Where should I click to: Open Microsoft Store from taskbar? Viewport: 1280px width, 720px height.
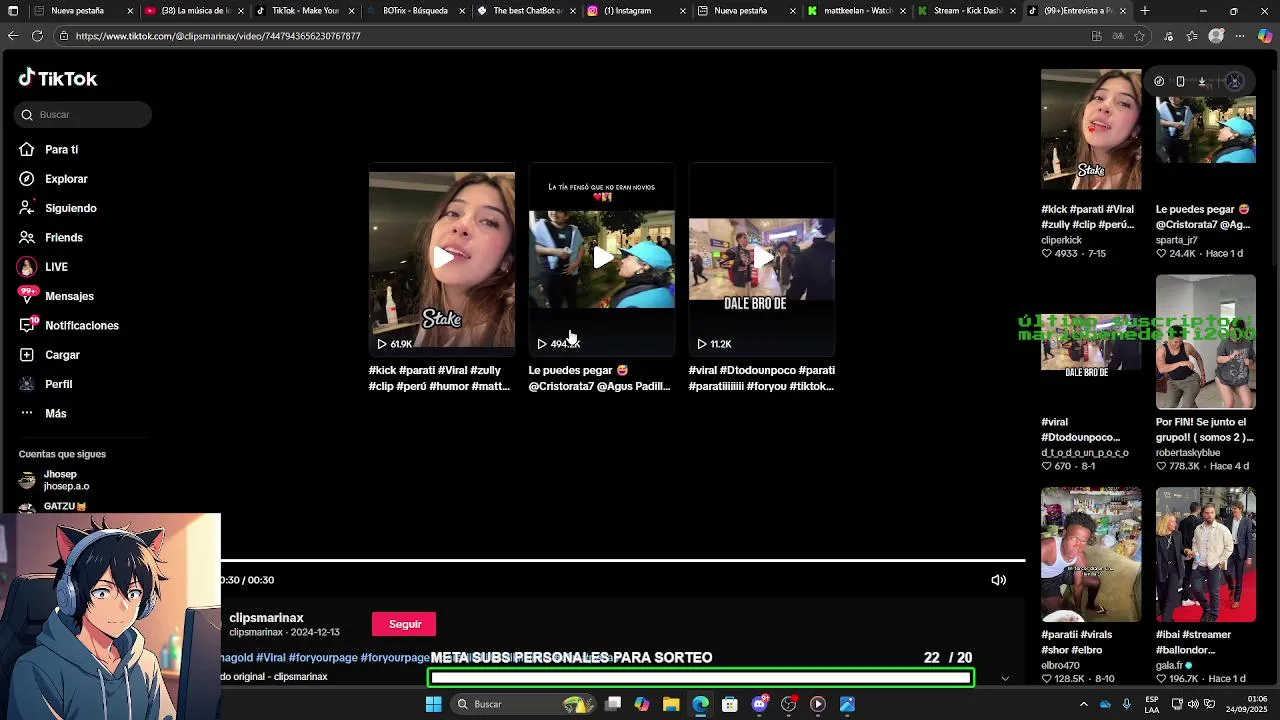pyautogui.click(x=730, y=704)
